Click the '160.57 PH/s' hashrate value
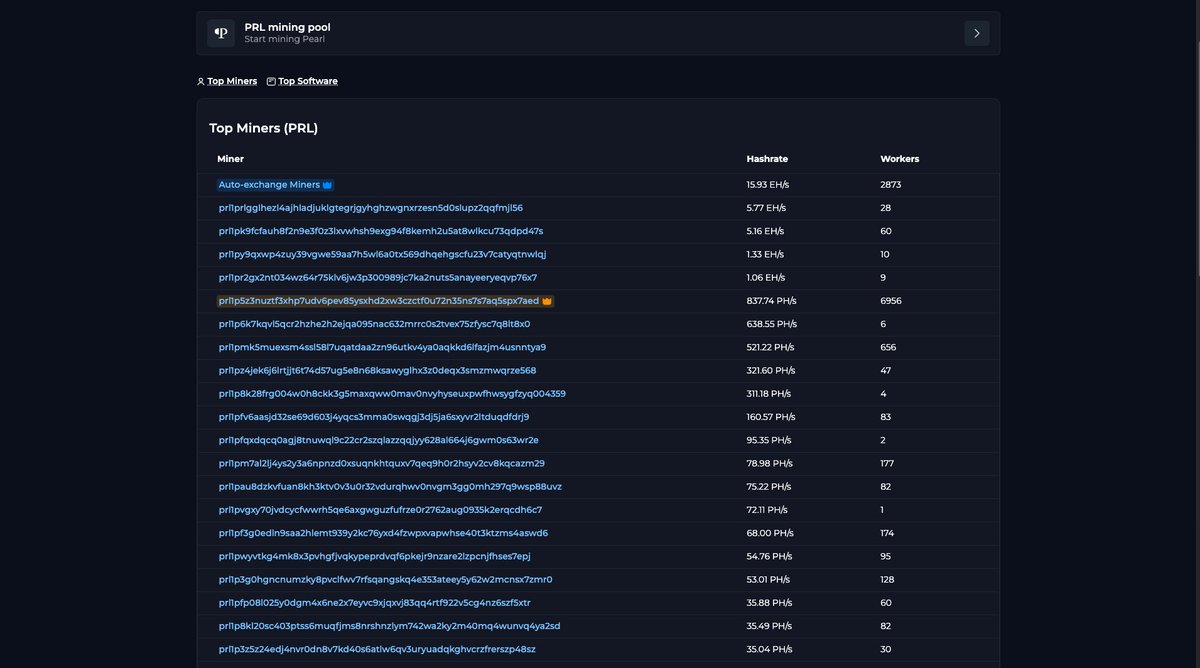 [x=771, y=416]
